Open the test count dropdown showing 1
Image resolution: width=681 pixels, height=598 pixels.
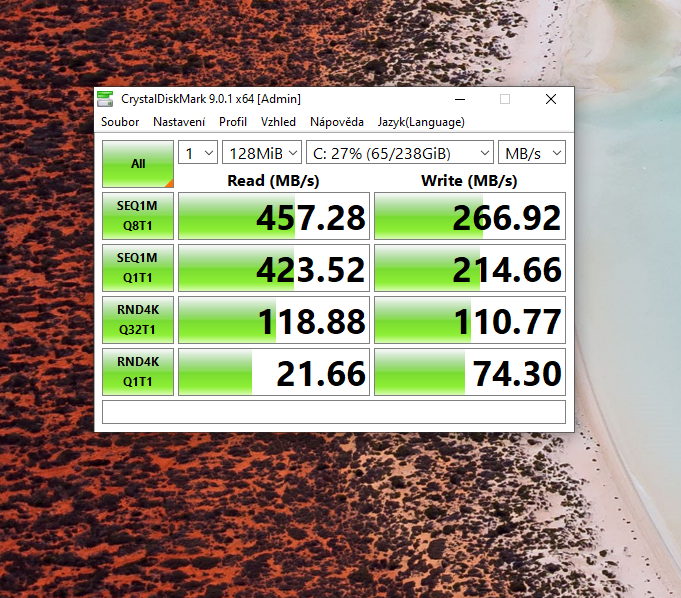pyautogui.click(x=198, y=152)
